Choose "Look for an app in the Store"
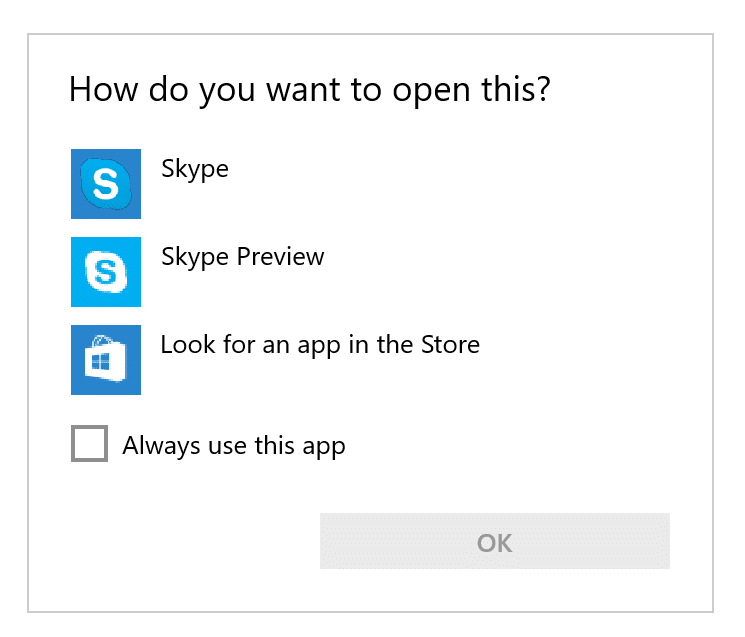The image size is (745, 637). [x=320, y=345]
